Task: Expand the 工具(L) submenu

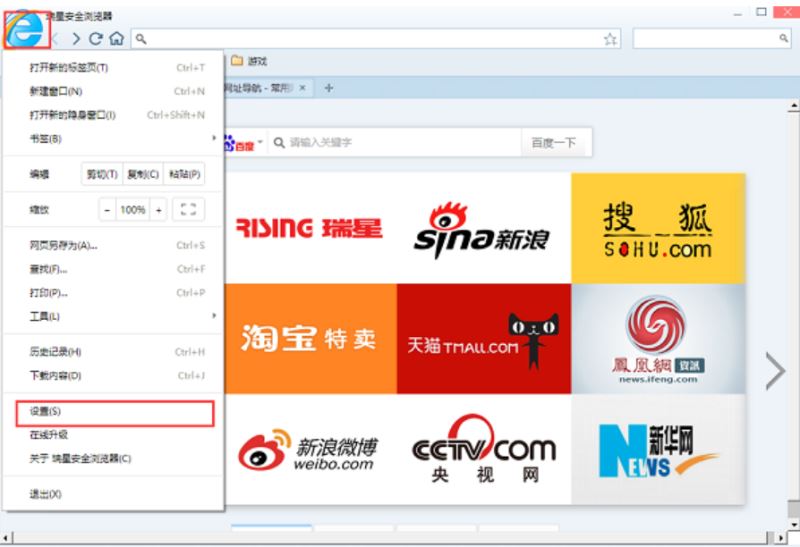Action: click(113, 316)
